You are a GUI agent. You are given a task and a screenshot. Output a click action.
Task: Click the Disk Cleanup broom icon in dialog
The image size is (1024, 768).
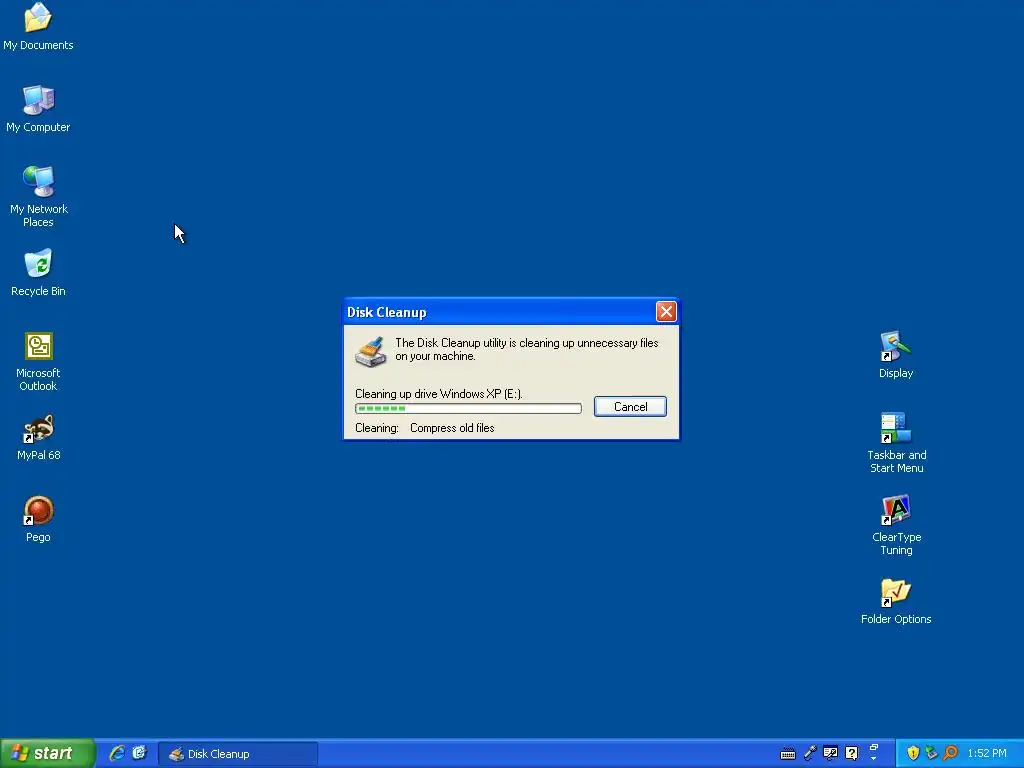coord(370,351)
